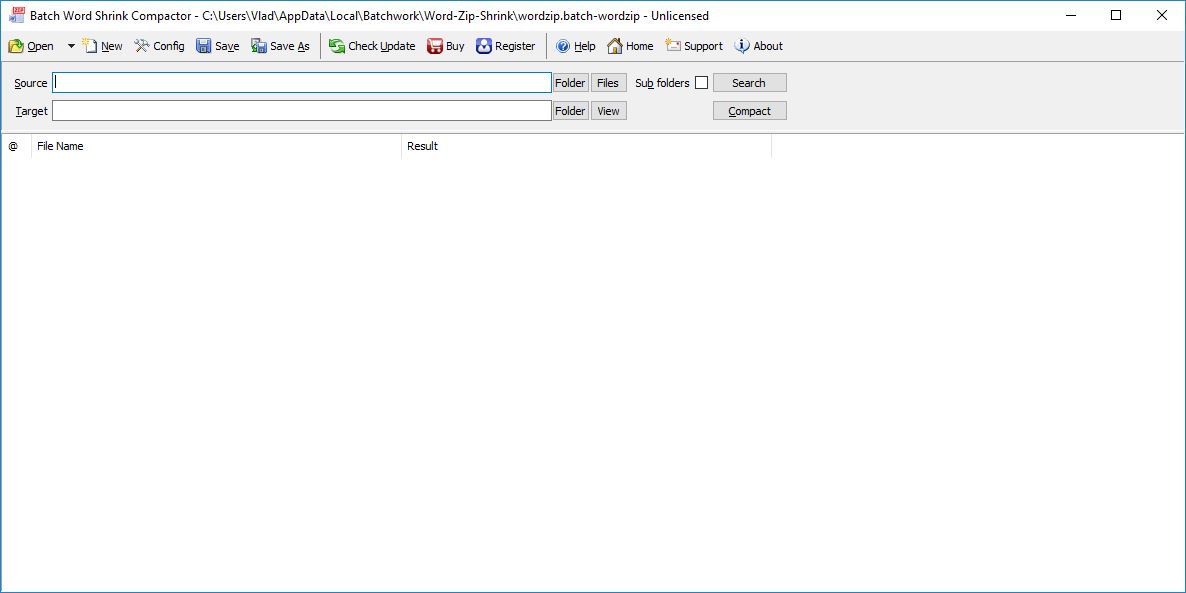This screenshot has height=593, width=1186.
Task: Click the Compact button
Action: pyautogui.click(x=750, y=111)
